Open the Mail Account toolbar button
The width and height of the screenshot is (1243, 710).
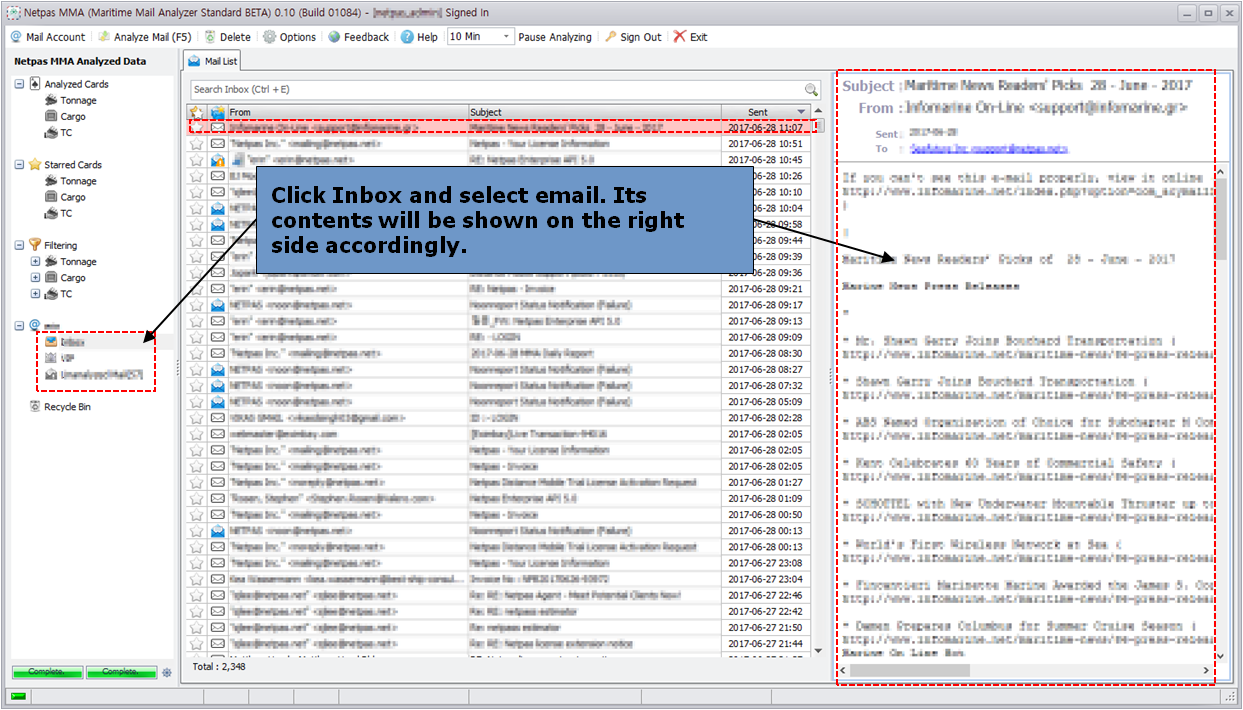coord(48,37)
